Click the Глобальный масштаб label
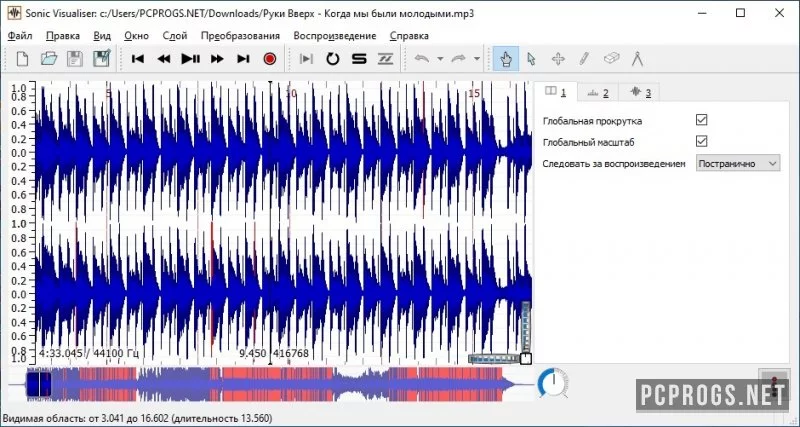The height and width of the screenshot is (427, 800). [588, 142]
